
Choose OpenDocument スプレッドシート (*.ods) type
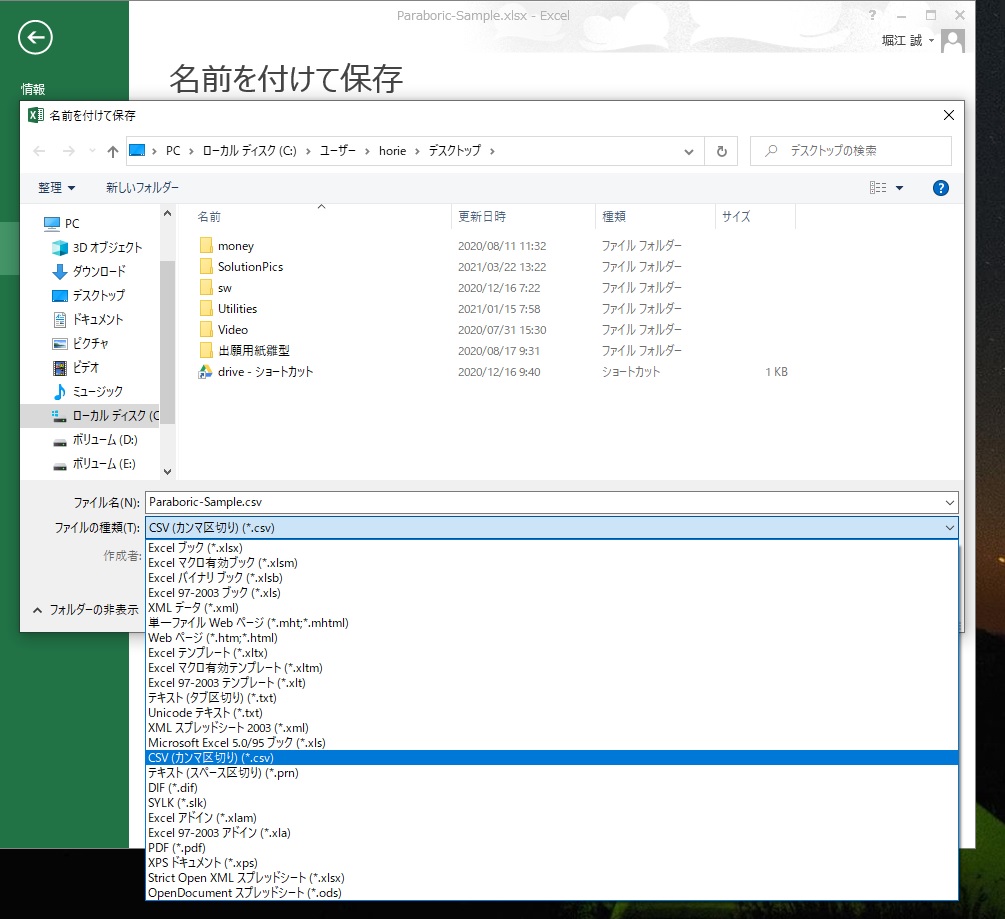click(x=552, y=893)
